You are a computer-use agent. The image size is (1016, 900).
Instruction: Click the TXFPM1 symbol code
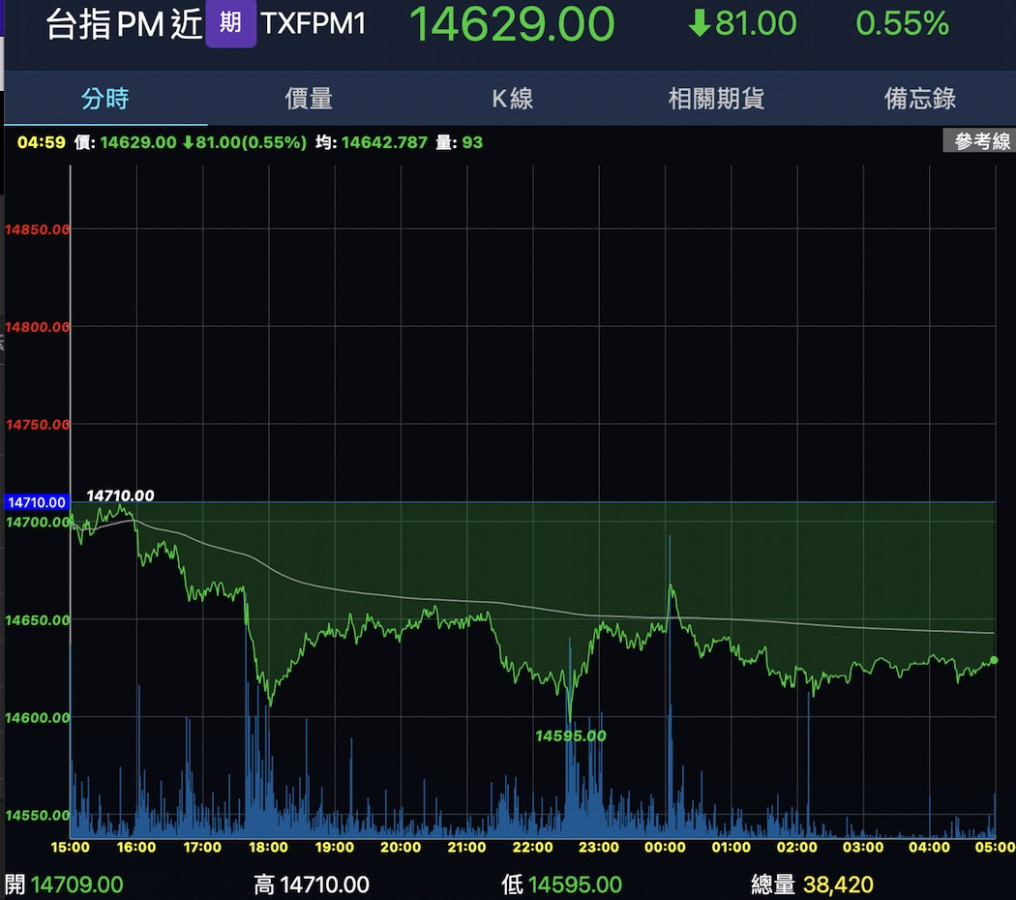[314, 24]
